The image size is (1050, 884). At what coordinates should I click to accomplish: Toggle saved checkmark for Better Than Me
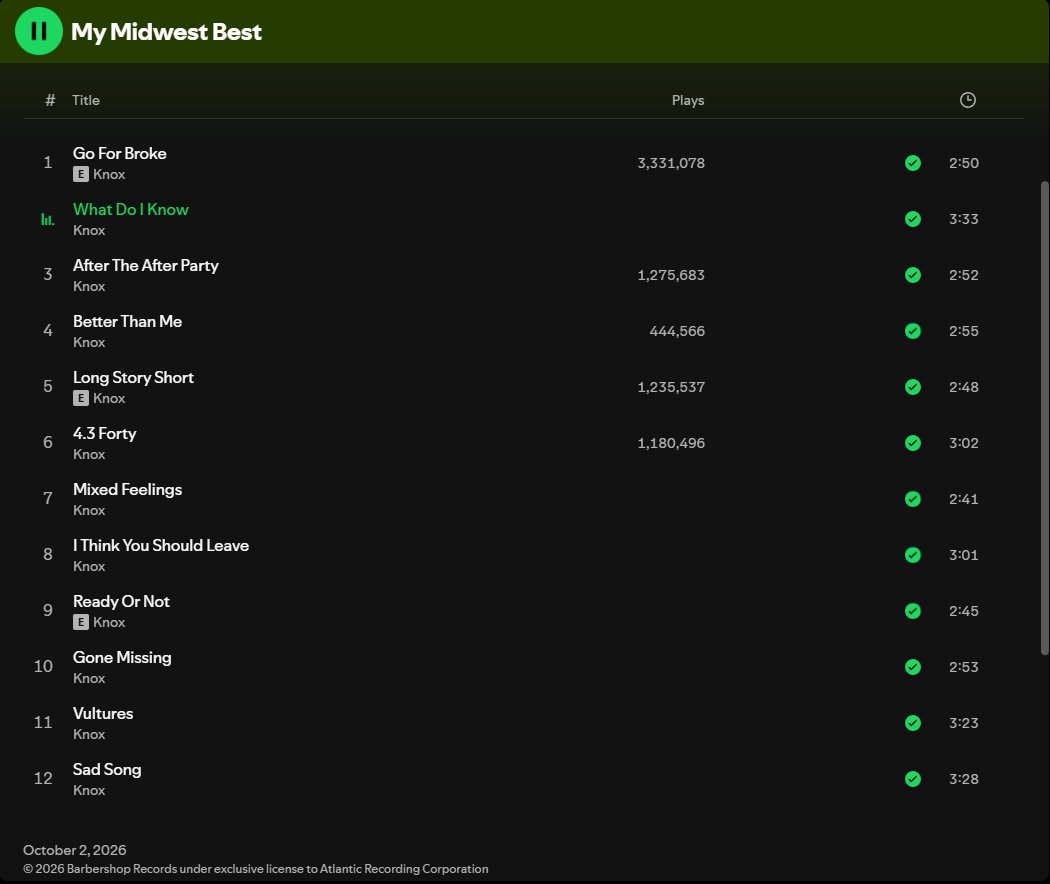(912, 331)
